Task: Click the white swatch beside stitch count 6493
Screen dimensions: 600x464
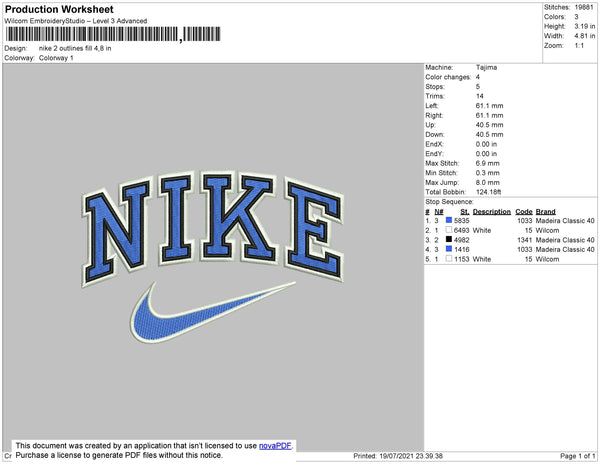Action: [x=449, y=230]
